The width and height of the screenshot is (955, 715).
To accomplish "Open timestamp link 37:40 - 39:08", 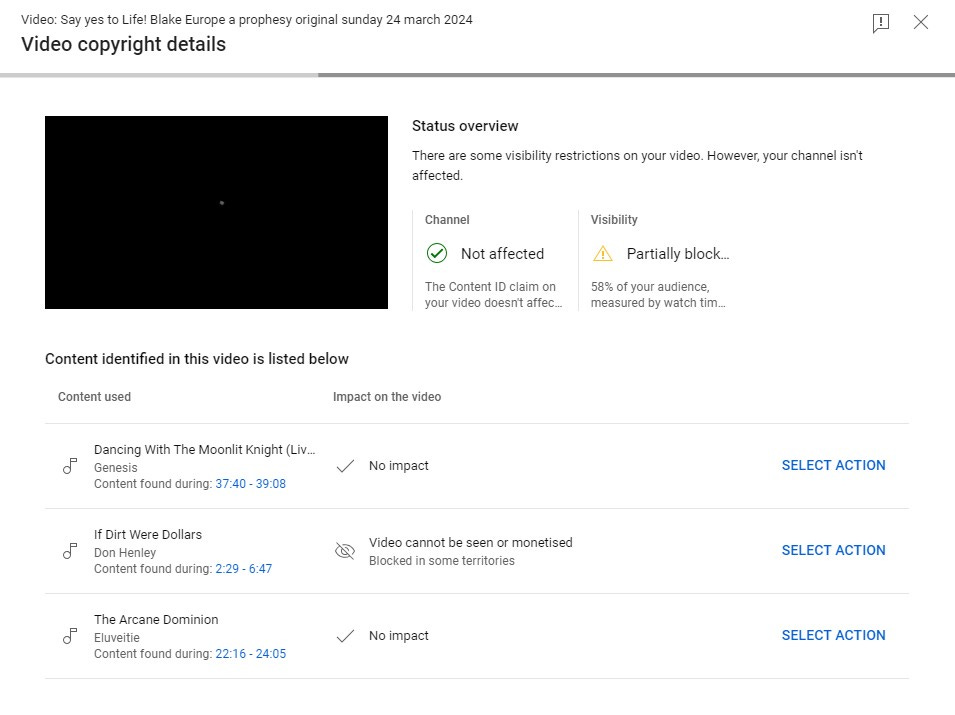I will 250,484.
